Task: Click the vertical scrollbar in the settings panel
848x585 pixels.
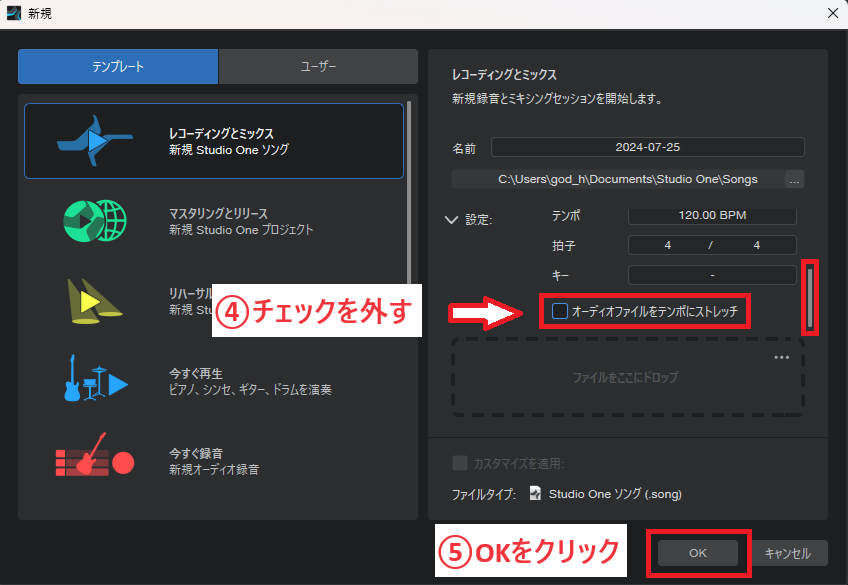Action: 812,297
